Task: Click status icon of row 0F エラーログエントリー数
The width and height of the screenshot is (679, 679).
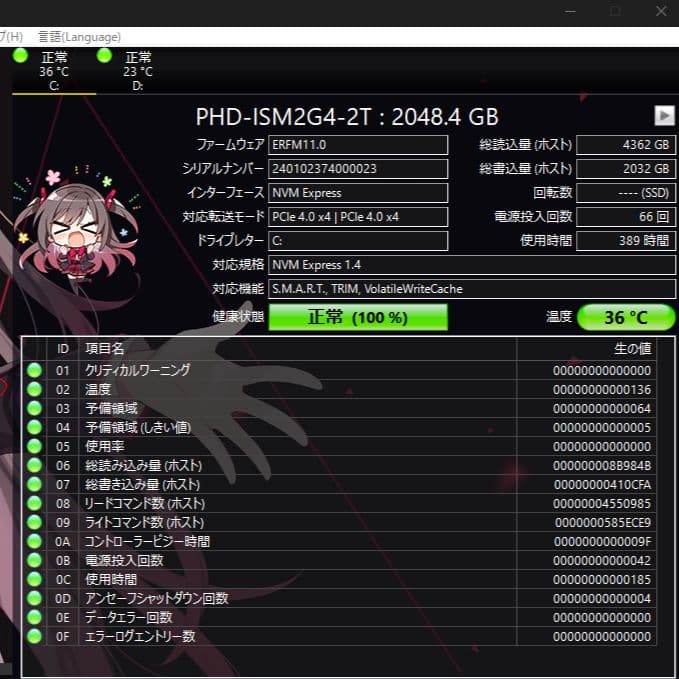Action: [x=34, y=637]
